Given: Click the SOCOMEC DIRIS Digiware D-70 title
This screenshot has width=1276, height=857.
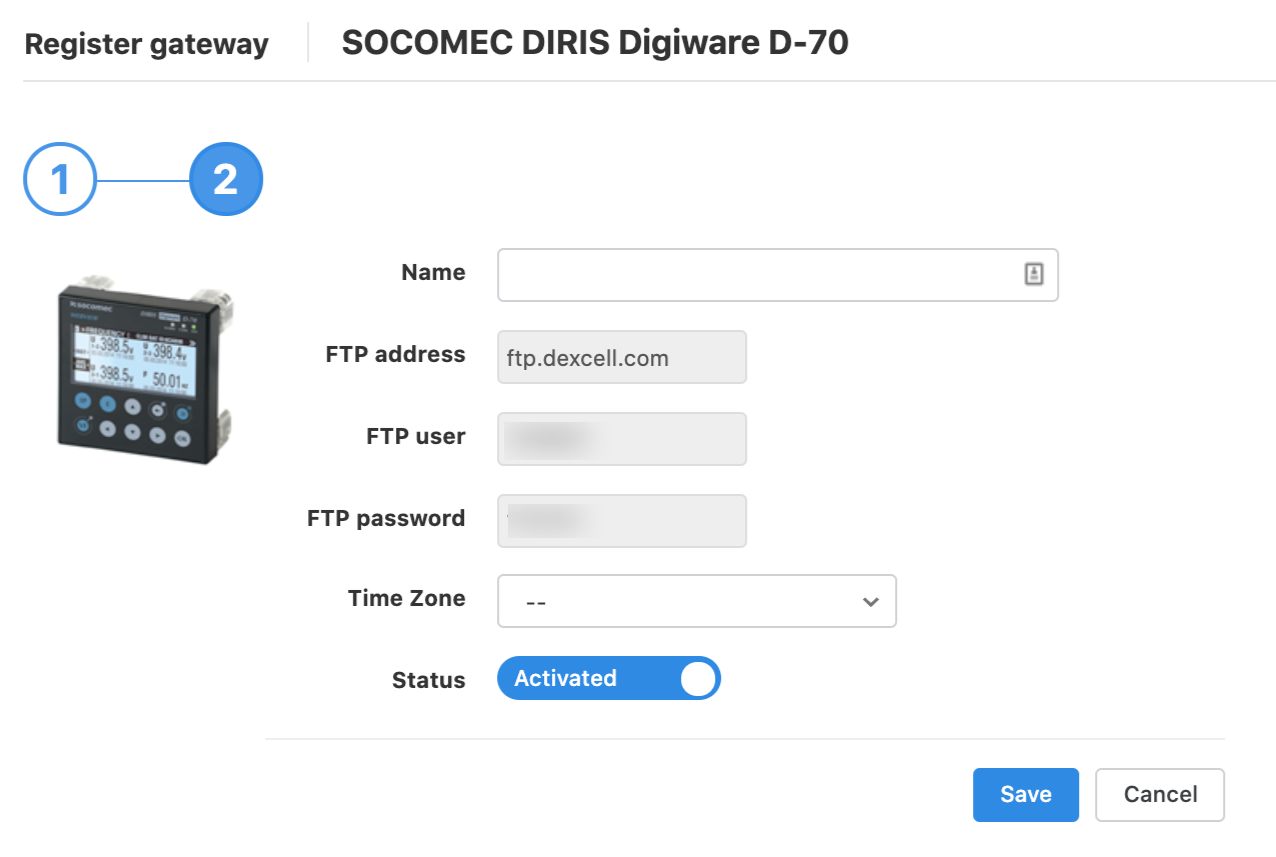Looking at the screenshot, I should point(595,43).
